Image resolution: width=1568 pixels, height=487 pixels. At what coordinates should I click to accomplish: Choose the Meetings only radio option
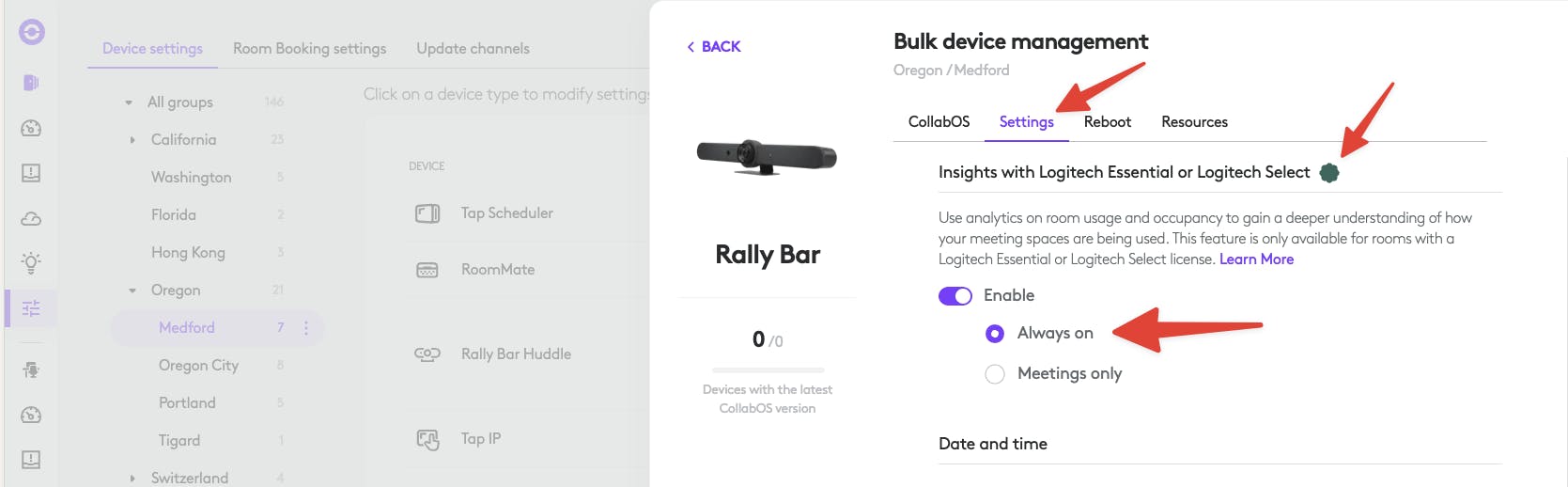(x=995, y=374)
